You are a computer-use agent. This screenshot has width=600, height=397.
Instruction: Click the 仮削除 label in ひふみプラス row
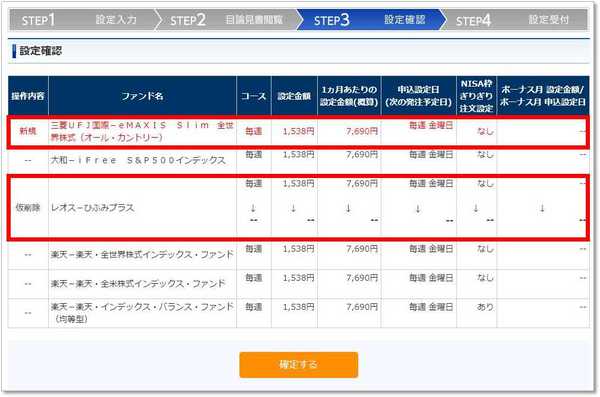pyautogui.click(x=28, y=208)
